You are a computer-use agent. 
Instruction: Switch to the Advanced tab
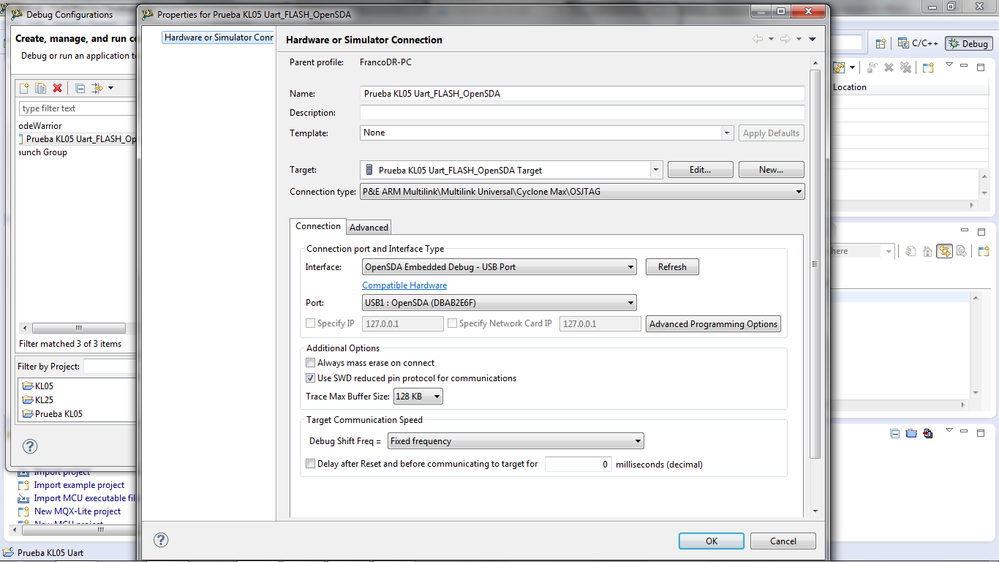click(369, 227)
